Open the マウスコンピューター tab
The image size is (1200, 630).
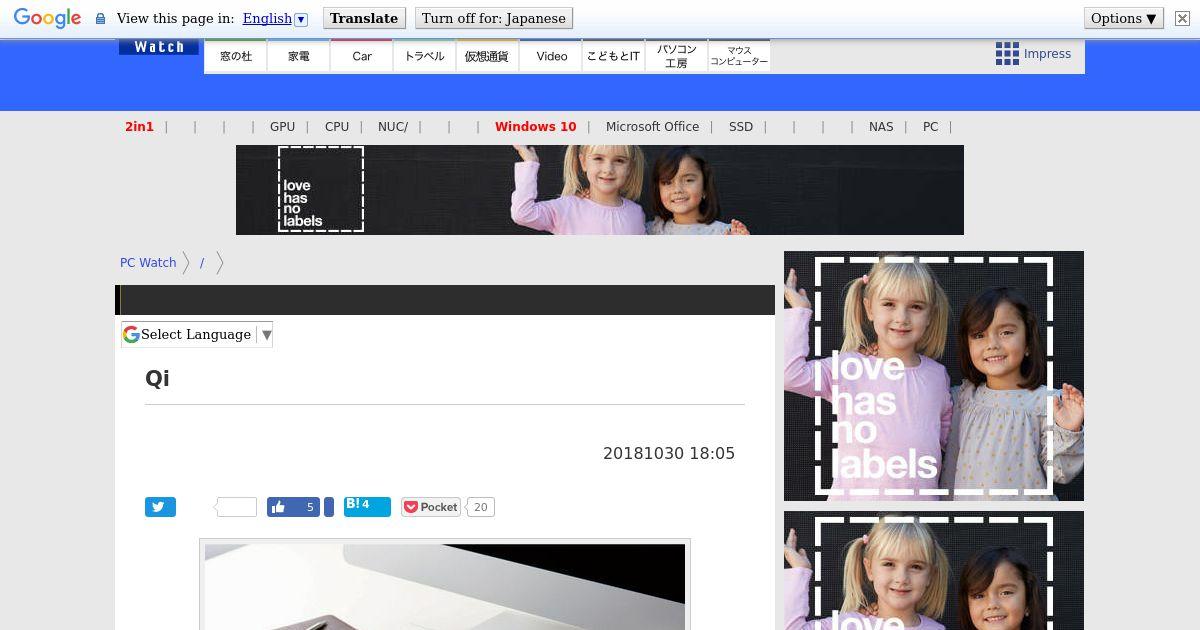coord(739,56)
